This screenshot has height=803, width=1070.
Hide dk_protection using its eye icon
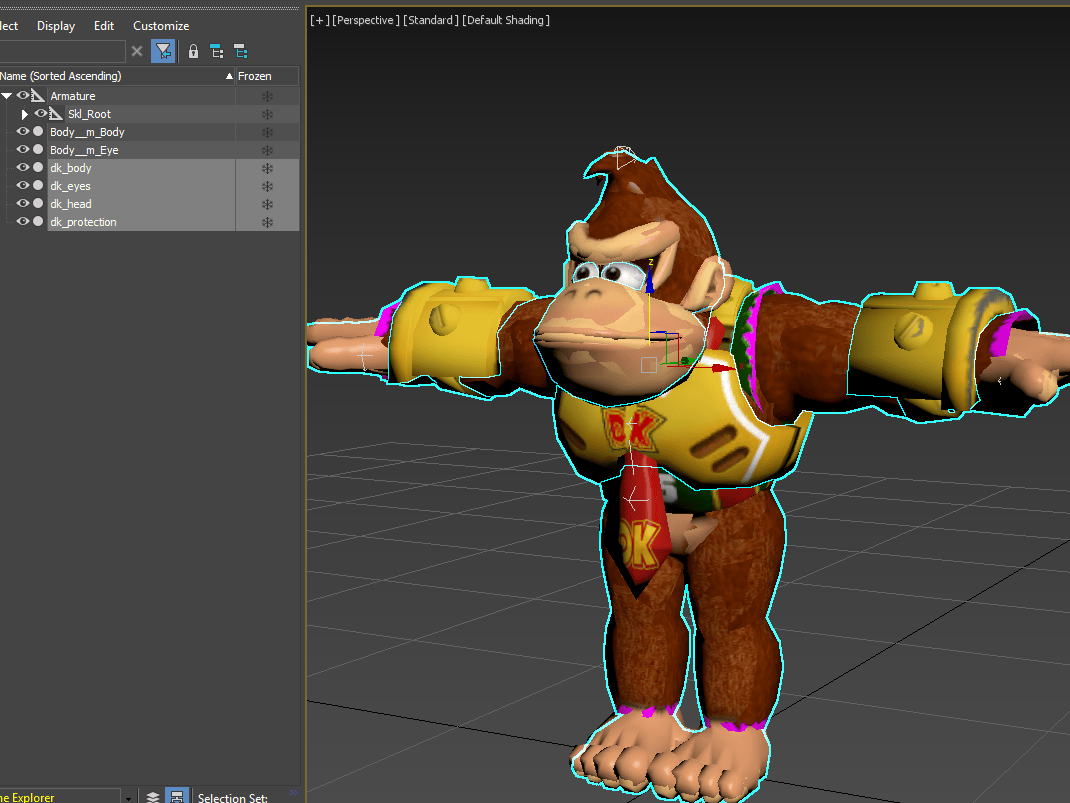[x=22, y=222]
